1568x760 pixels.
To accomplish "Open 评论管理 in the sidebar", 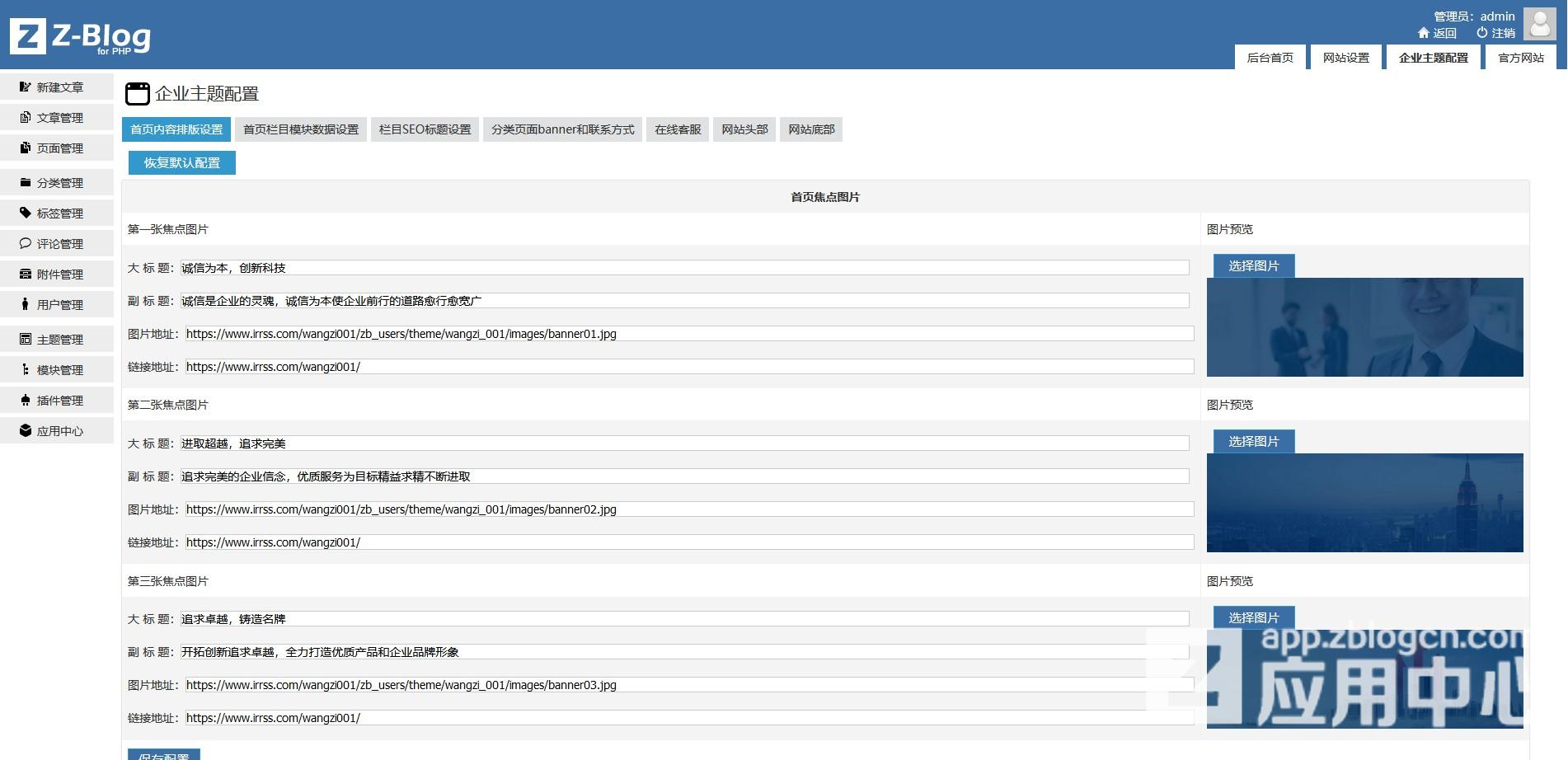I will pos(57,243).
